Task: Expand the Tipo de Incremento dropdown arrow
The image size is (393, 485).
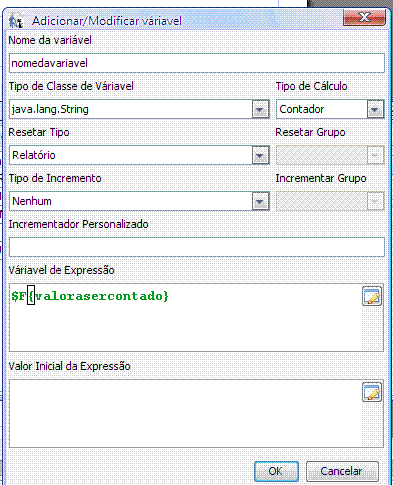Action: [260, 201]
